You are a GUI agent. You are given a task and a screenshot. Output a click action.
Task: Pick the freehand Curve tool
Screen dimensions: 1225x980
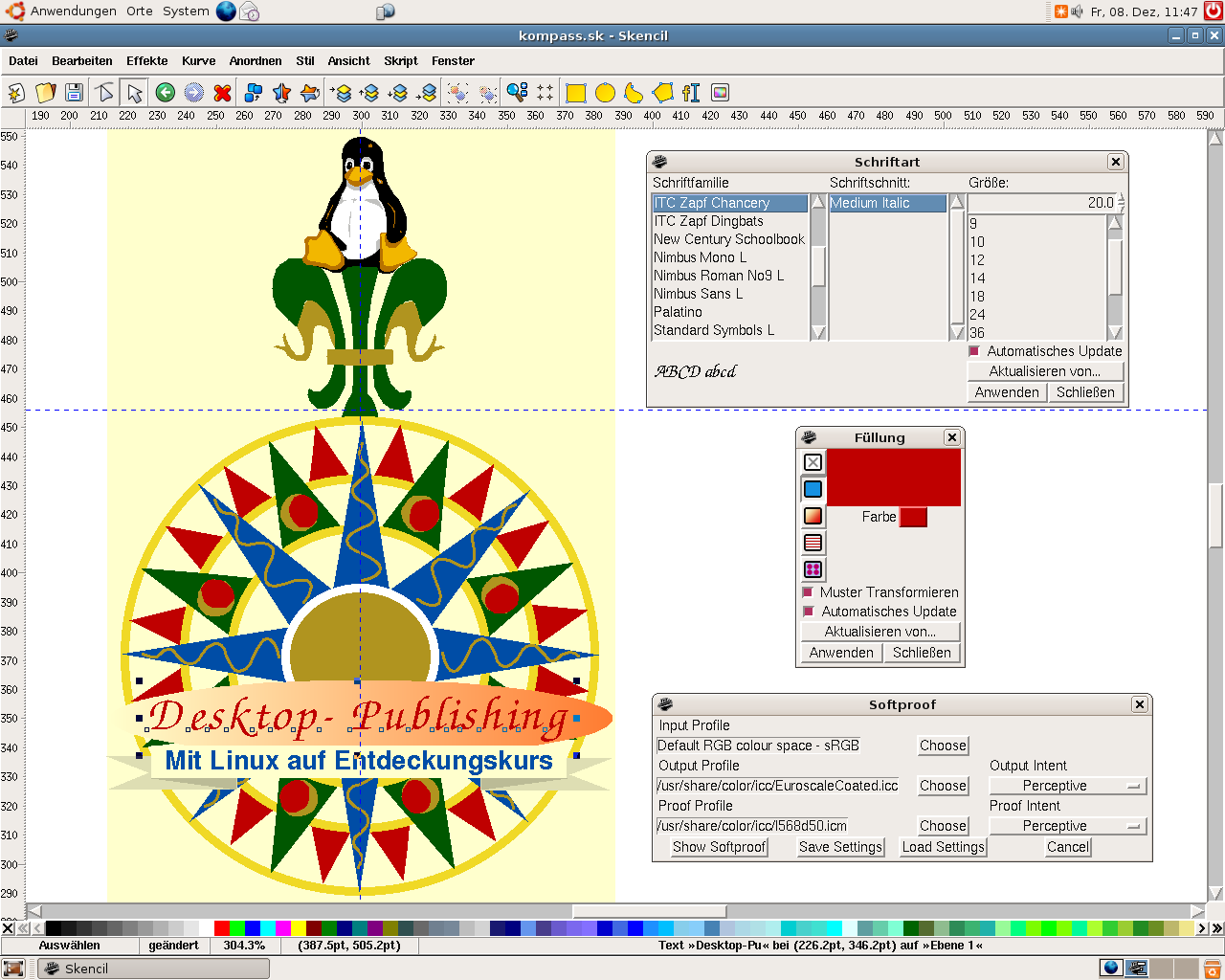634,92
